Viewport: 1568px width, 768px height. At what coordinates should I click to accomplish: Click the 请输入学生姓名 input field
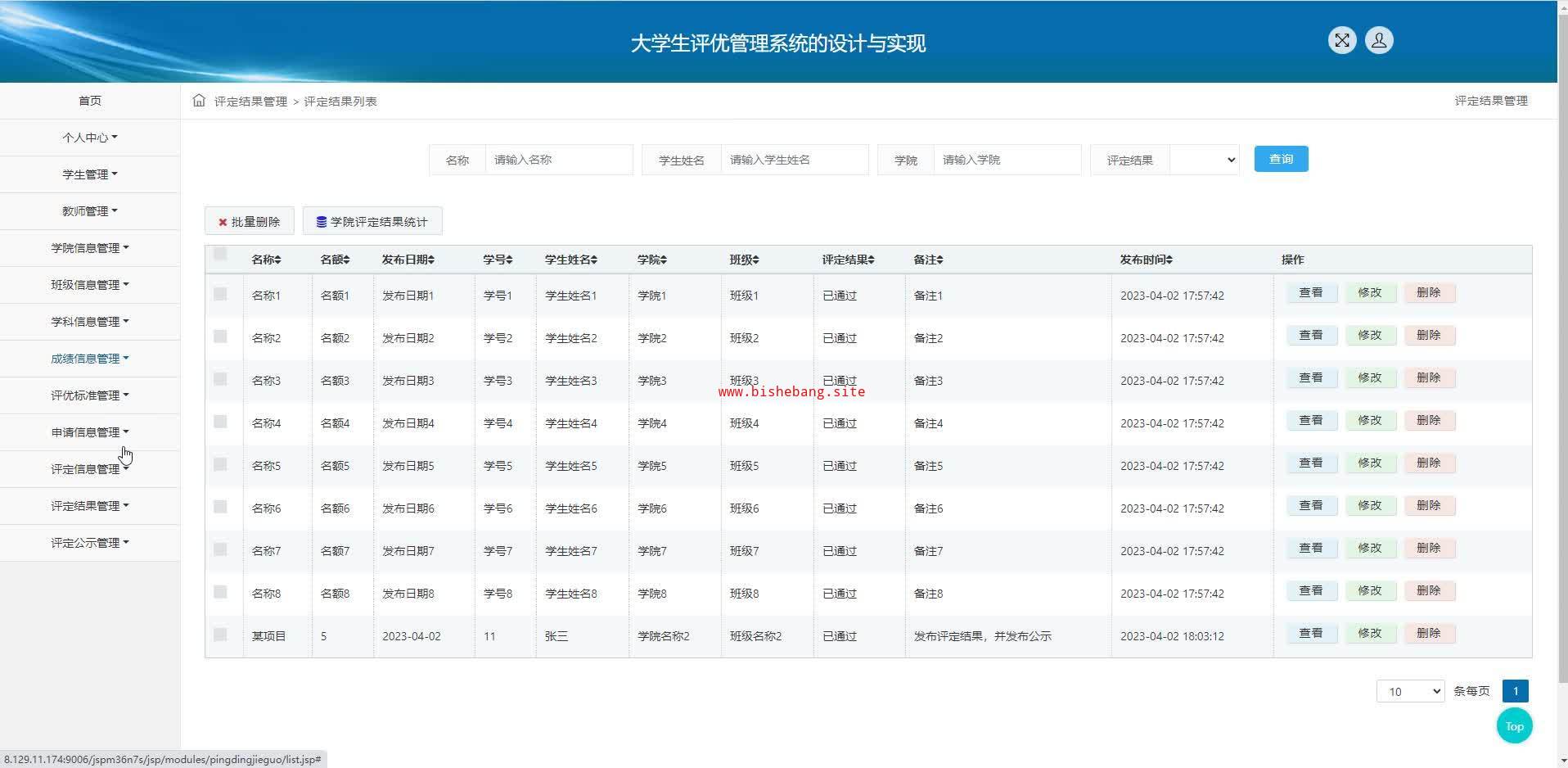793,160
